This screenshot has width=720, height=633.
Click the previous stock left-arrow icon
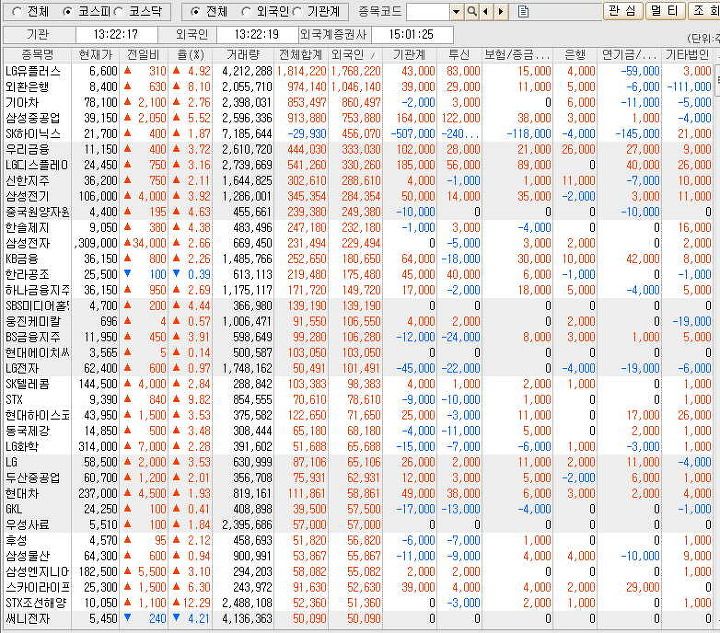coord(485,11)
